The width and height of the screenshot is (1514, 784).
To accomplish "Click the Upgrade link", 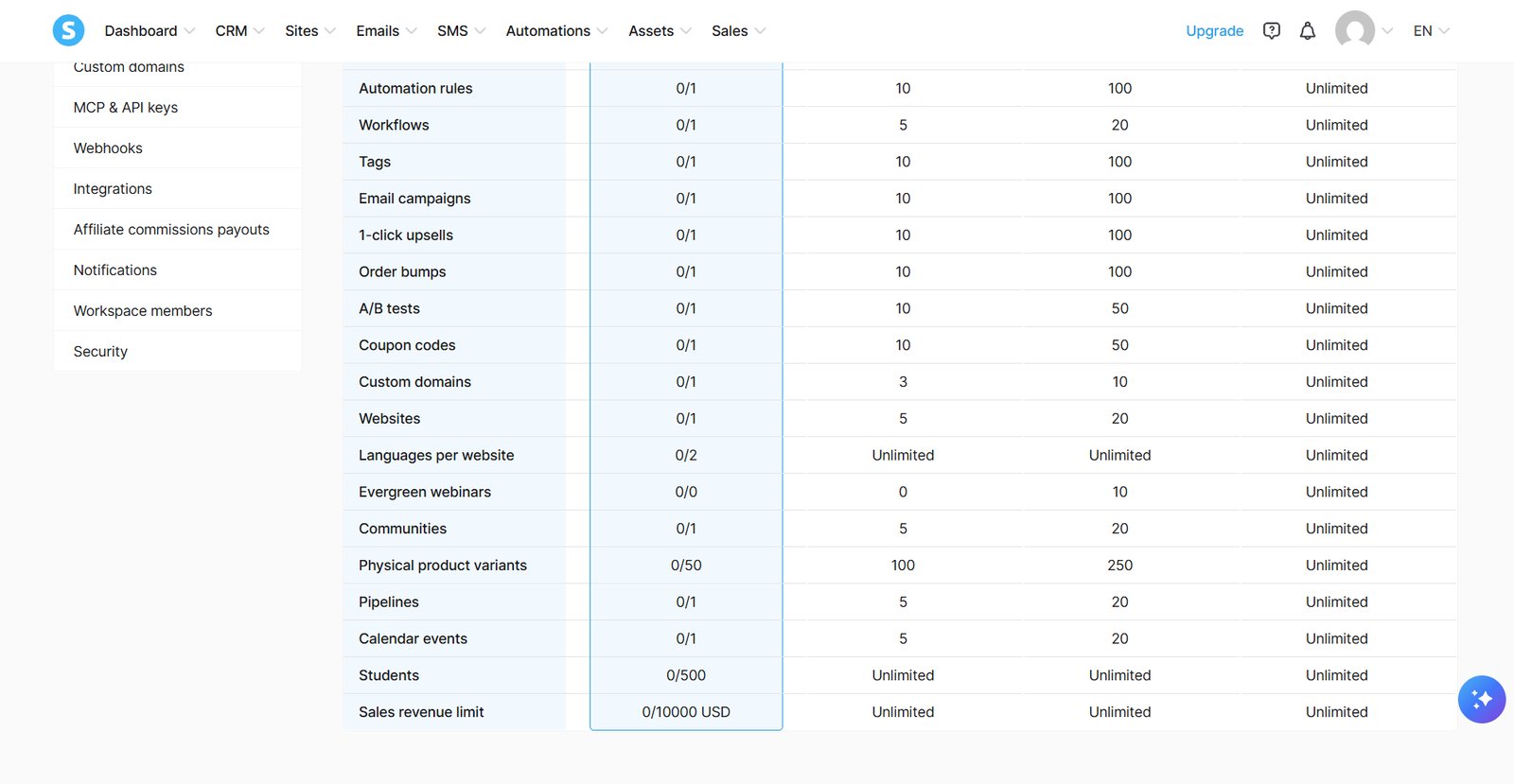I will [x=1215, y=31].
